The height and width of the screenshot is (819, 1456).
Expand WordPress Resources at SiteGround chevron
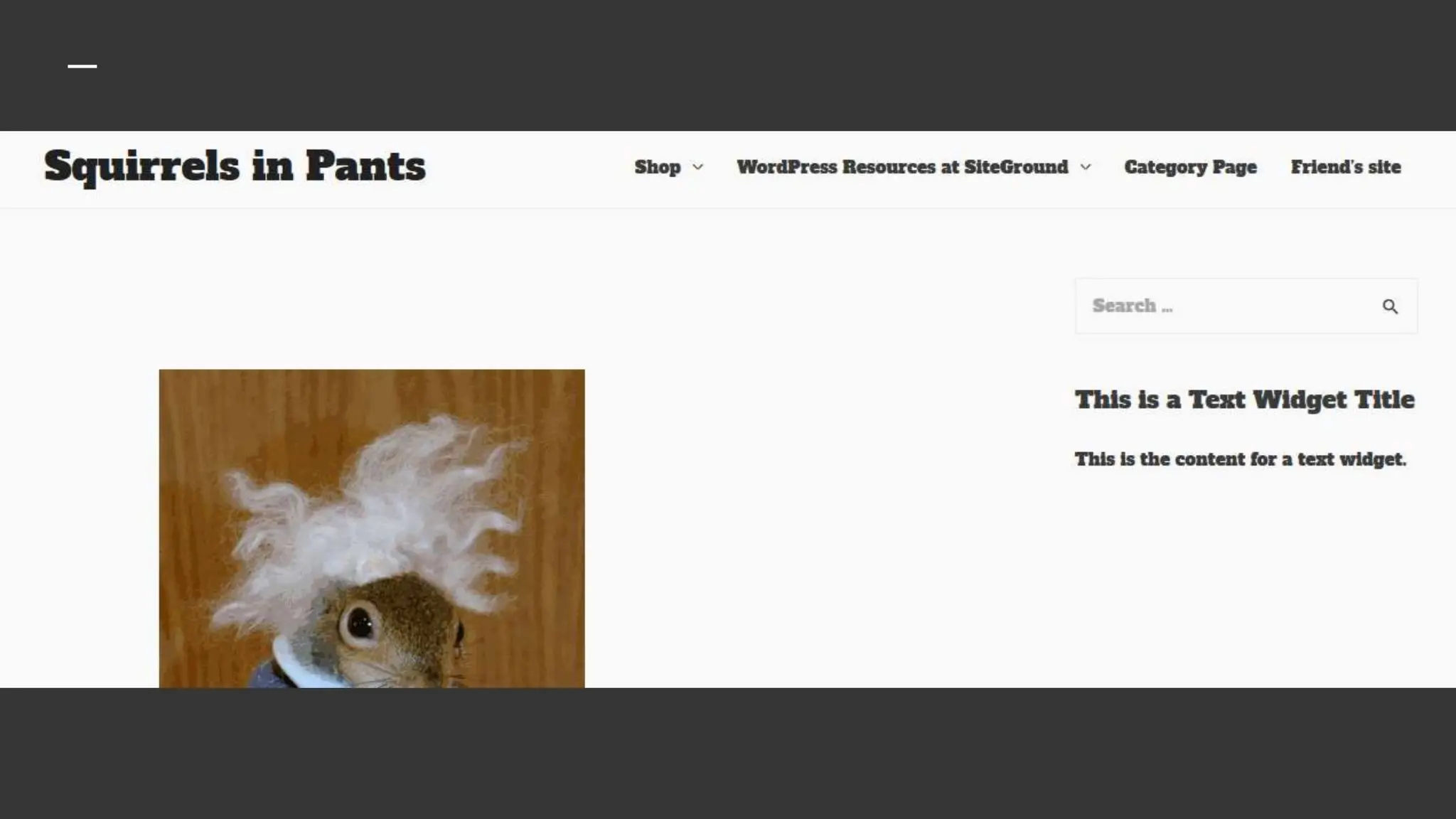(x=1086, y=167)
